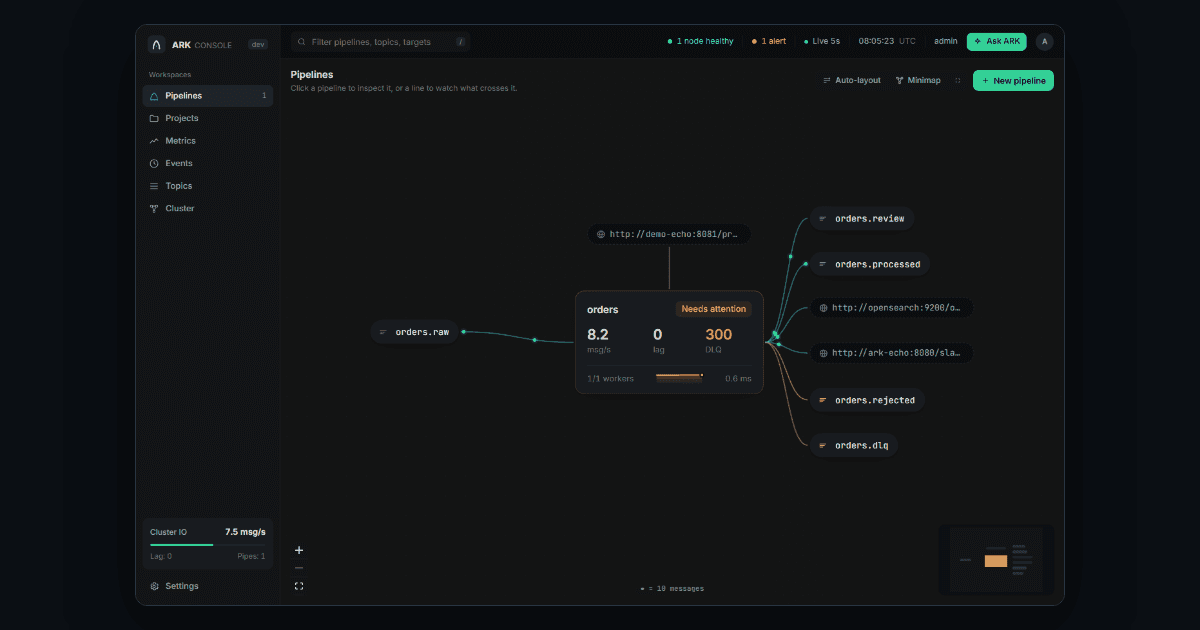This screenshot has height=630, width=1200.
Task: Open the 1 alert indicator
Action: 769,41
